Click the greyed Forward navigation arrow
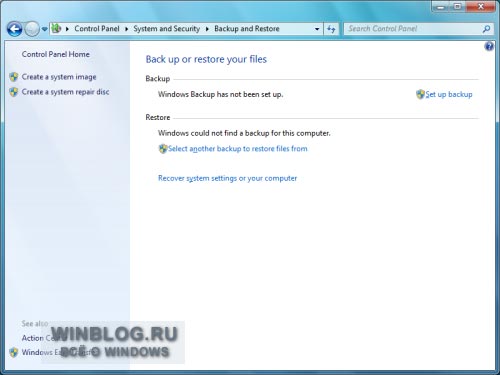500x375 pixels. click(x=32, y=29)
